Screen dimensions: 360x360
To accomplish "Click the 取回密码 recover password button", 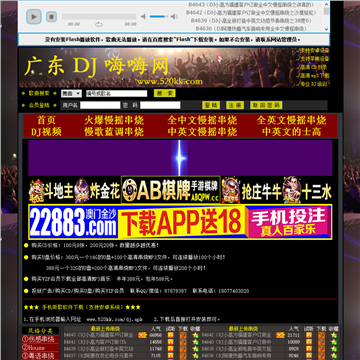I will pos(266,105).
